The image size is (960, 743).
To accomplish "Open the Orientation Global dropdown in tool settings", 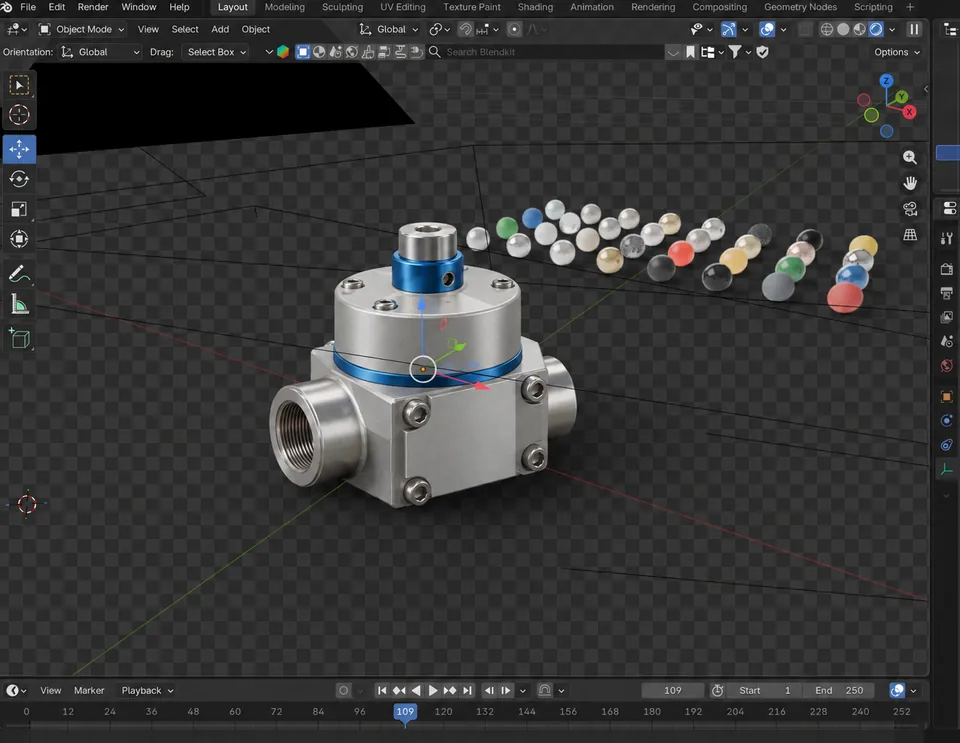I will click(100, 52).
